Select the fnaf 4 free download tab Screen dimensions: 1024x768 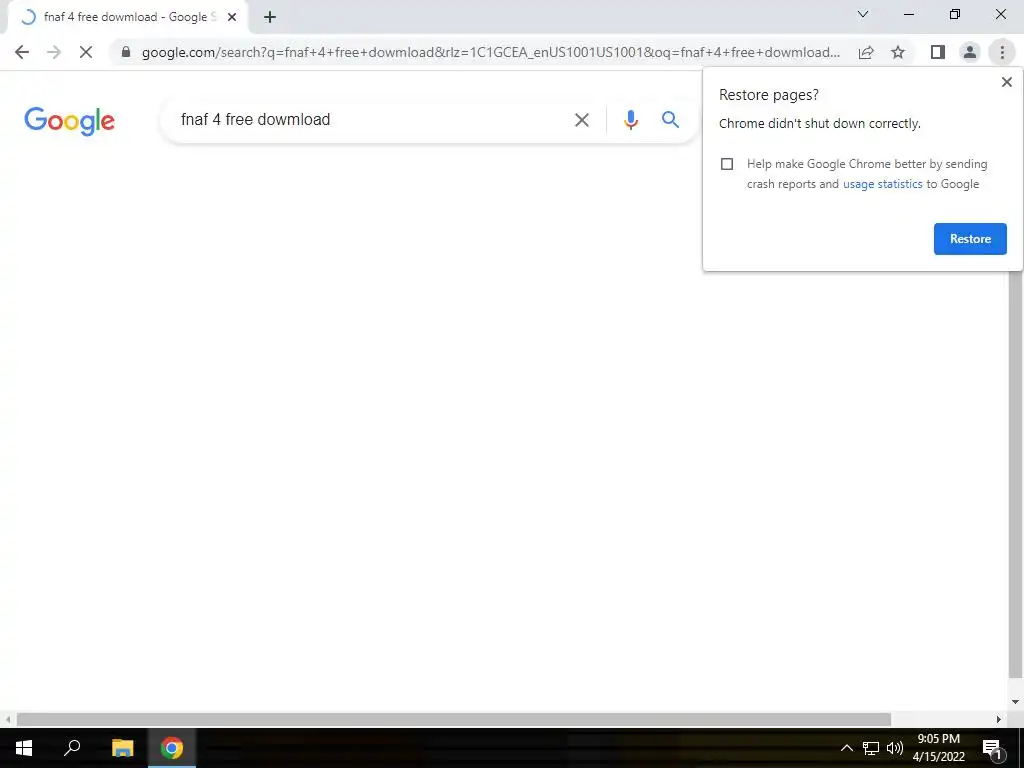pyautogui.click(x=127, y=18)
